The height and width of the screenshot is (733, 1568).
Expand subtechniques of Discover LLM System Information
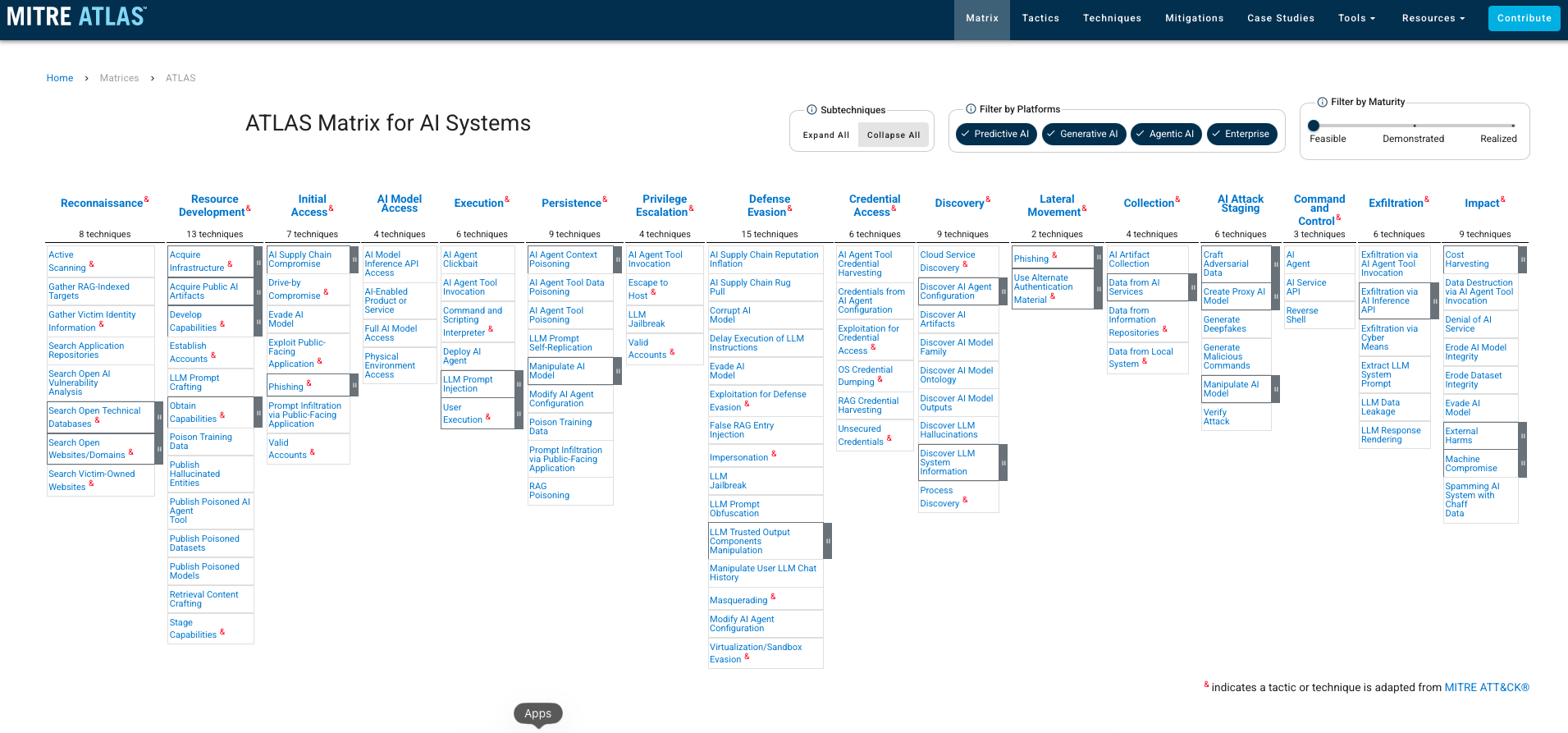(x=1003, y=463)
